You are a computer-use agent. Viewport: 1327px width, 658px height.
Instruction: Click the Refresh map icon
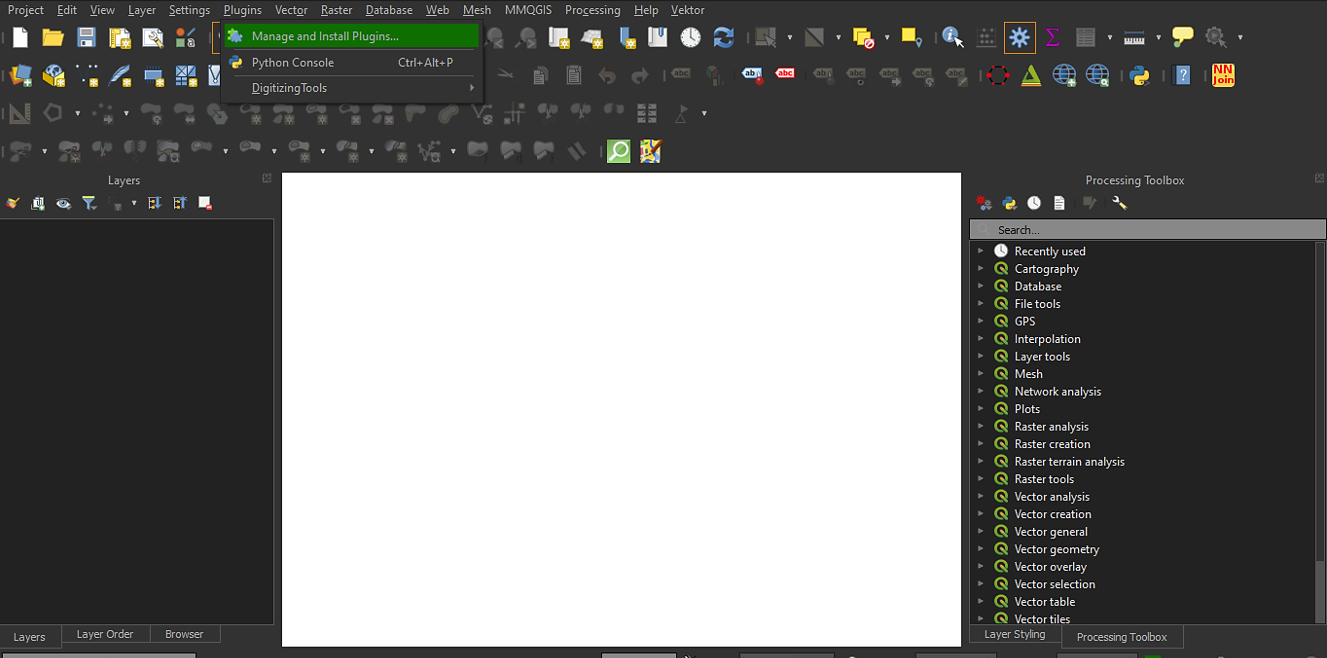point(724,38)
